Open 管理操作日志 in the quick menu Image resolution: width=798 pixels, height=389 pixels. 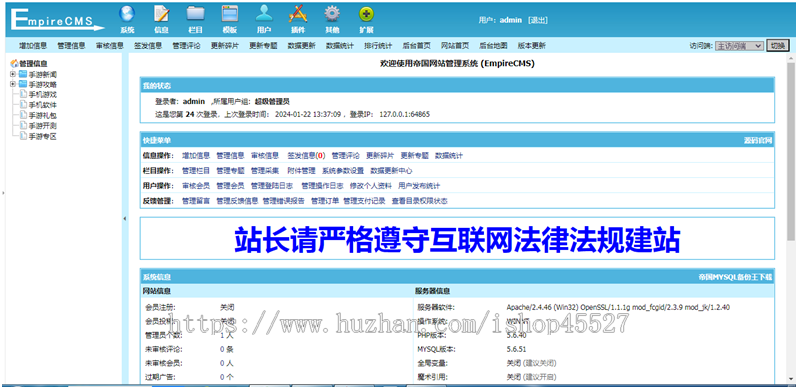[322, 186]
